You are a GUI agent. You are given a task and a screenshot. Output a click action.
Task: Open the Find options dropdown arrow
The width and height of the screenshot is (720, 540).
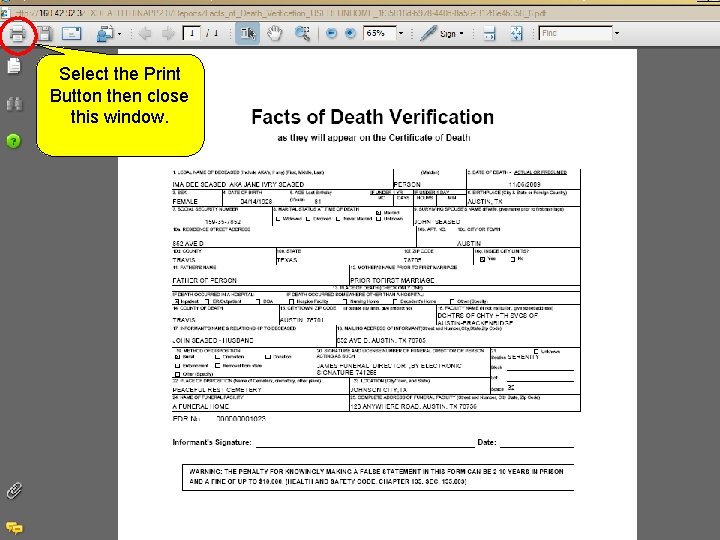(x=617, y=33)
